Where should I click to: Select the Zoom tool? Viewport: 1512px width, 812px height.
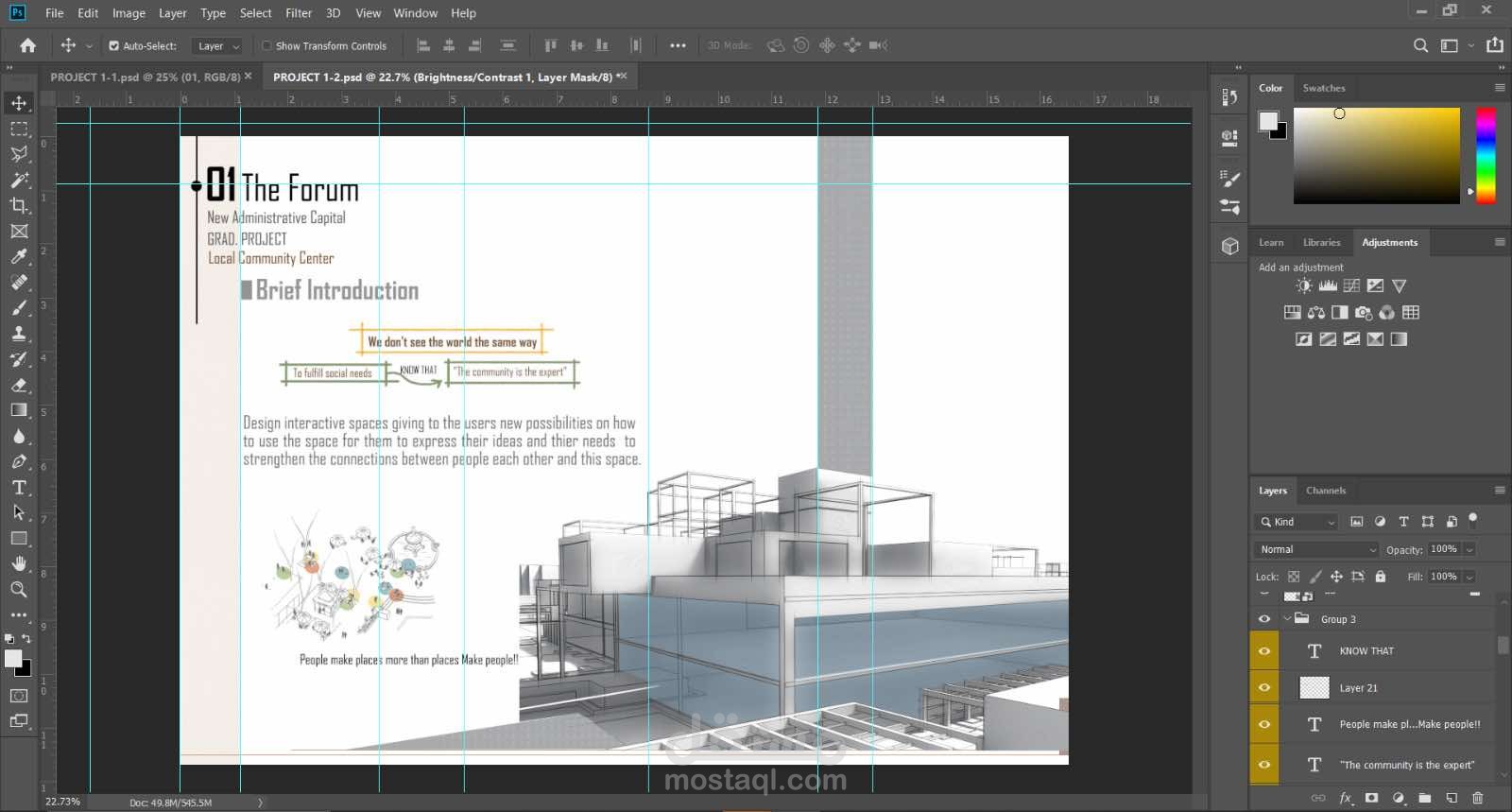pos(19,589)
